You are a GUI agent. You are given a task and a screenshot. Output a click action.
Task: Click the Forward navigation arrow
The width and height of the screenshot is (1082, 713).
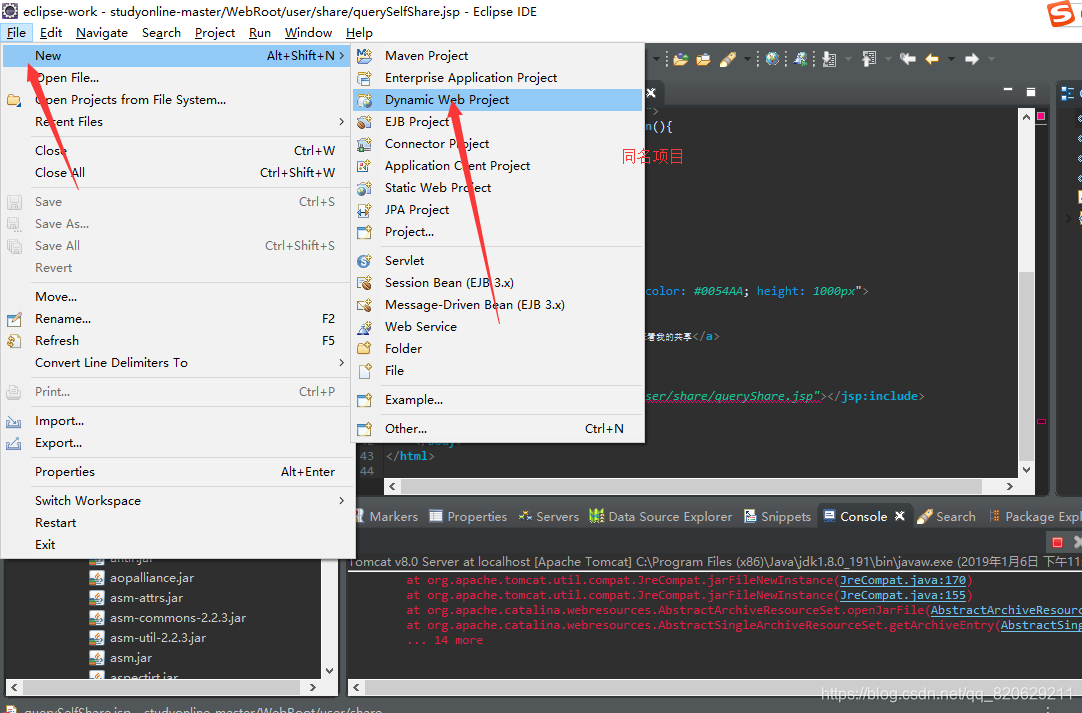(x=972, y=59)
